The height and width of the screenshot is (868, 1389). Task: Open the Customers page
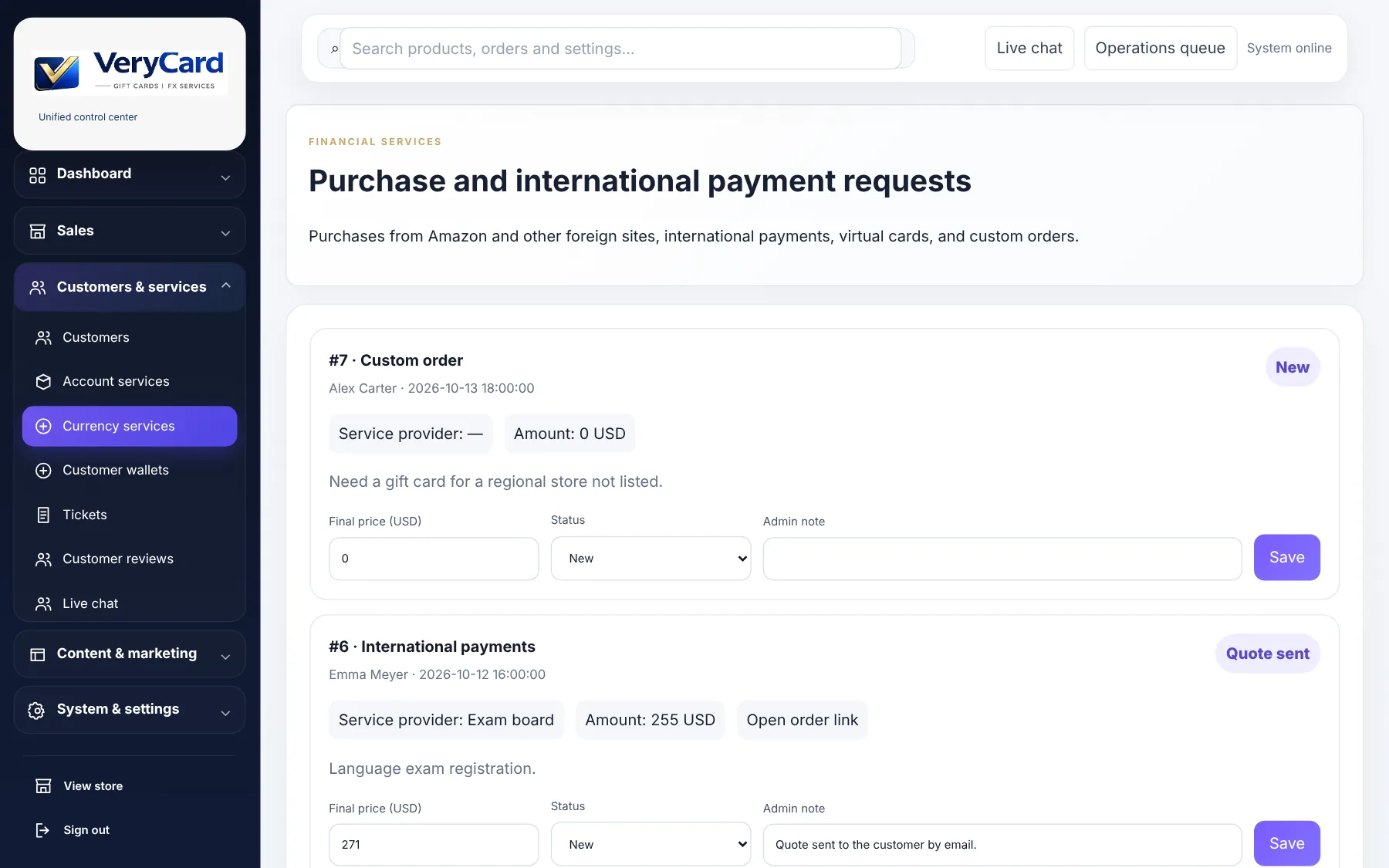pos(130,338)
